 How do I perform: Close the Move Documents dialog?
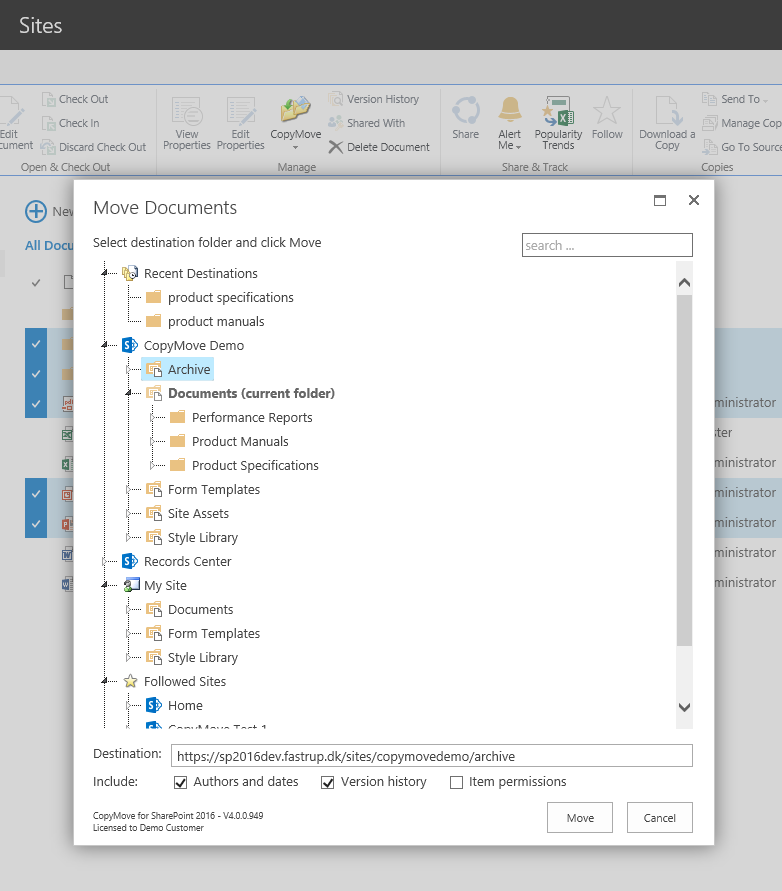pyautogui.click(x=694, y=200)
